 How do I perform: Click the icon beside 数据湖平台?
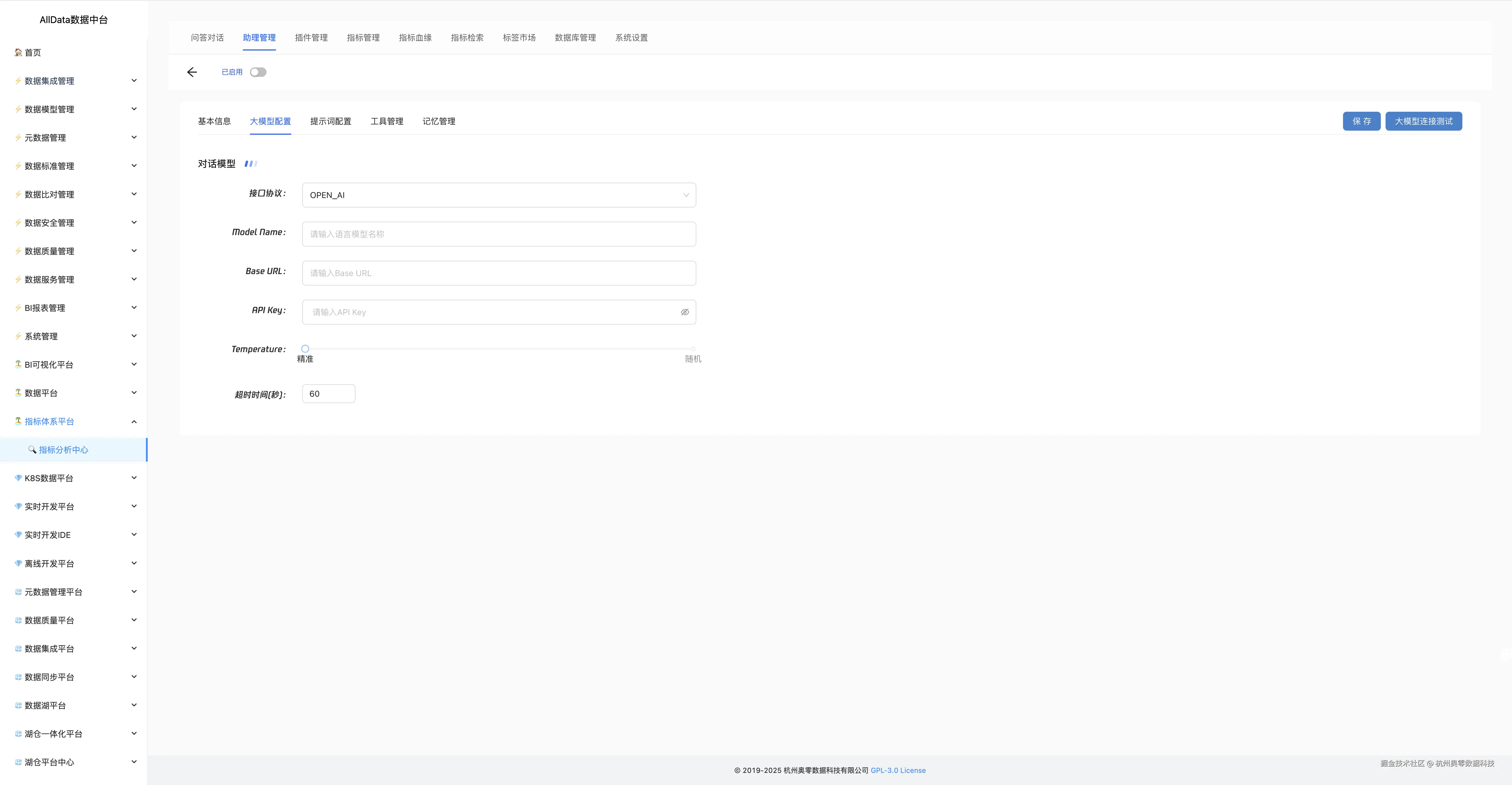click(x=18, y=705)
